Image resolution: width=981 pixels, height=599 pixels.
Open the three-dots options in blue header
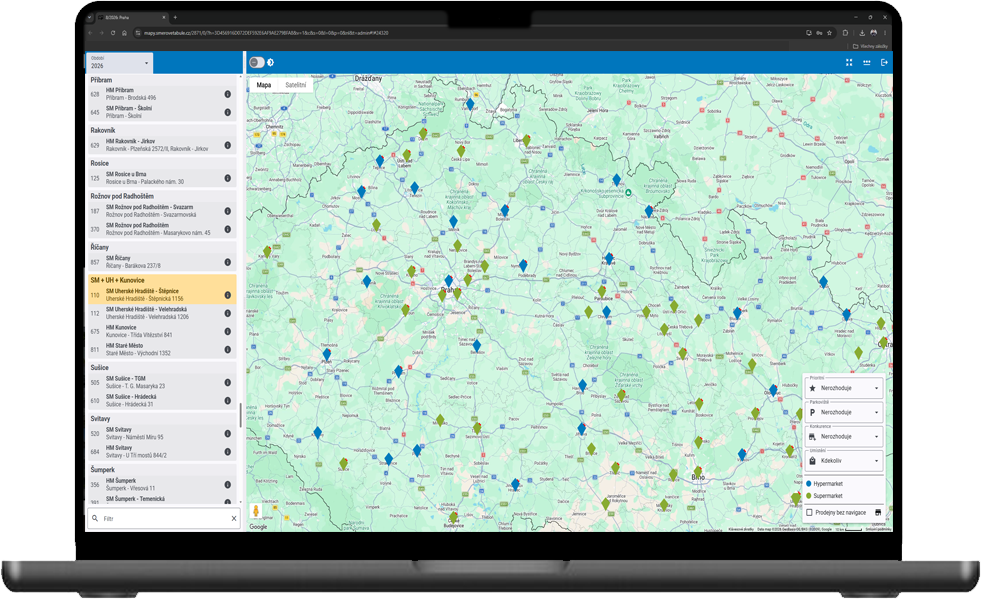867,63
